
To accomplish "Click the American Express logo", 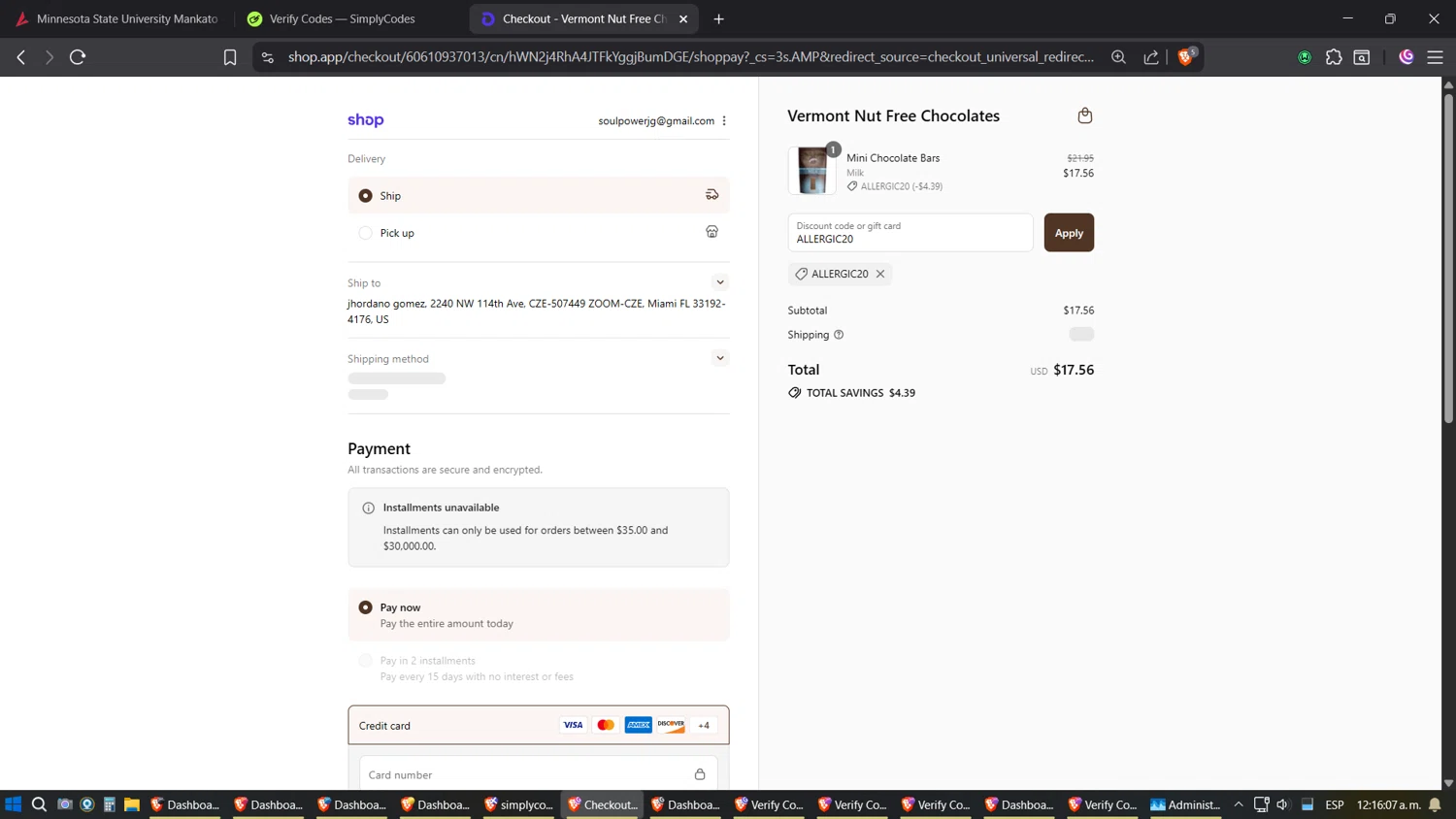I will click(639, 725).
